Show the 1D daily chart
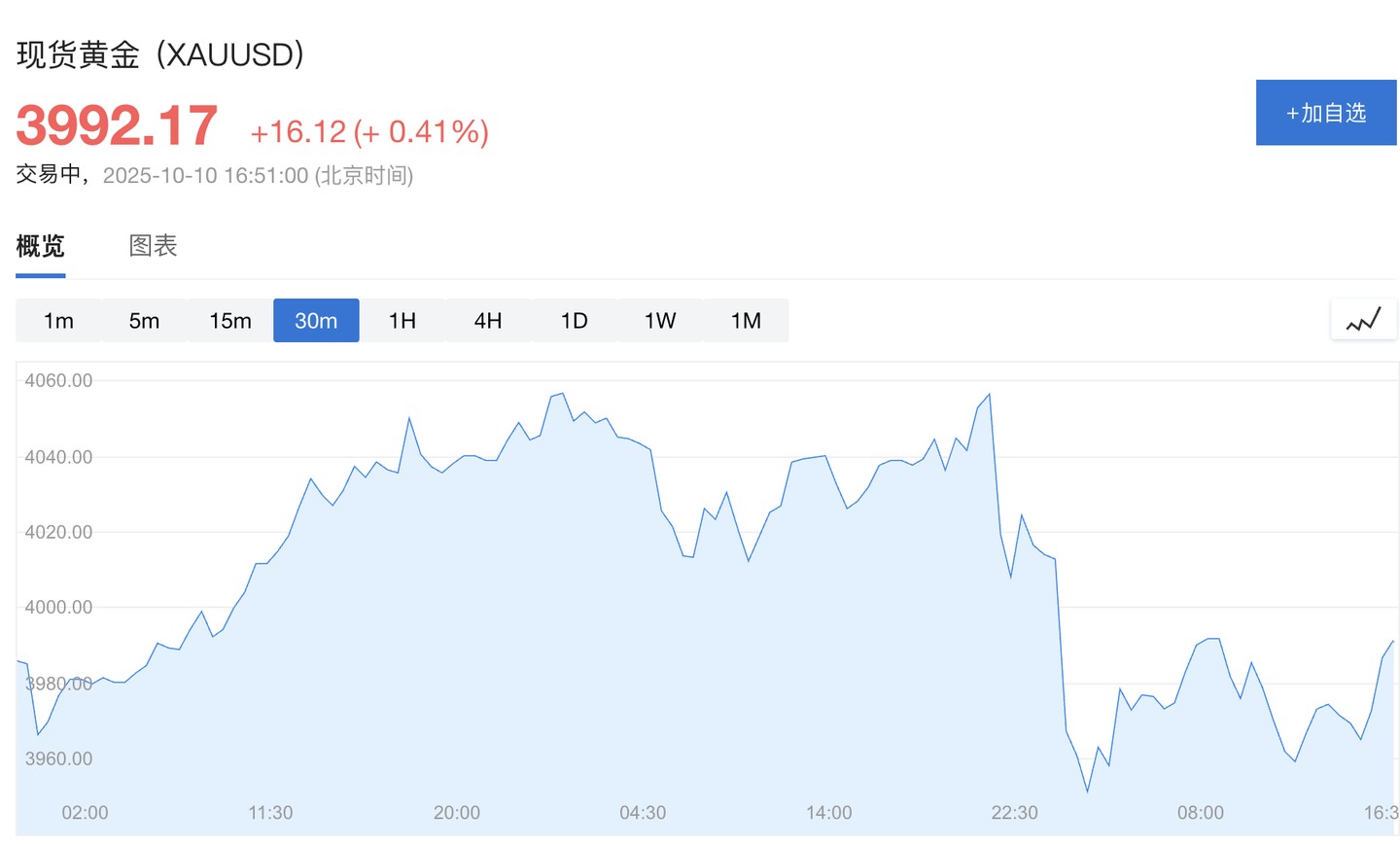 [x=574, y=321]
